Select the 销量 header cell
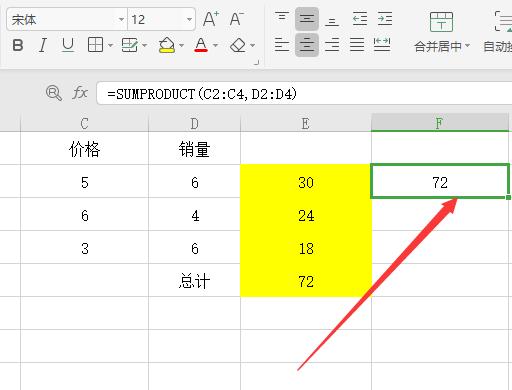The image size is (512, 390). [x=194, y=148]
